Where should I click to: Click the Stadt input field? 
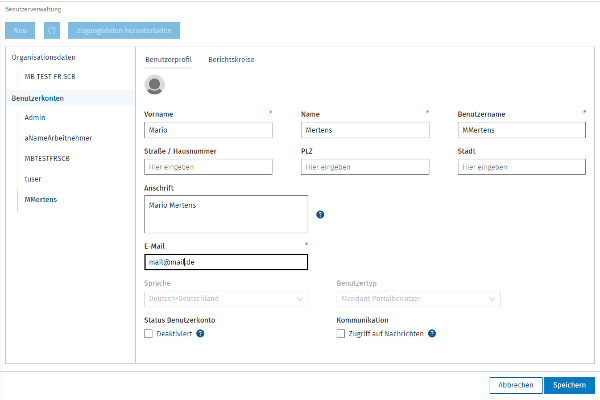tap(522, 167)
